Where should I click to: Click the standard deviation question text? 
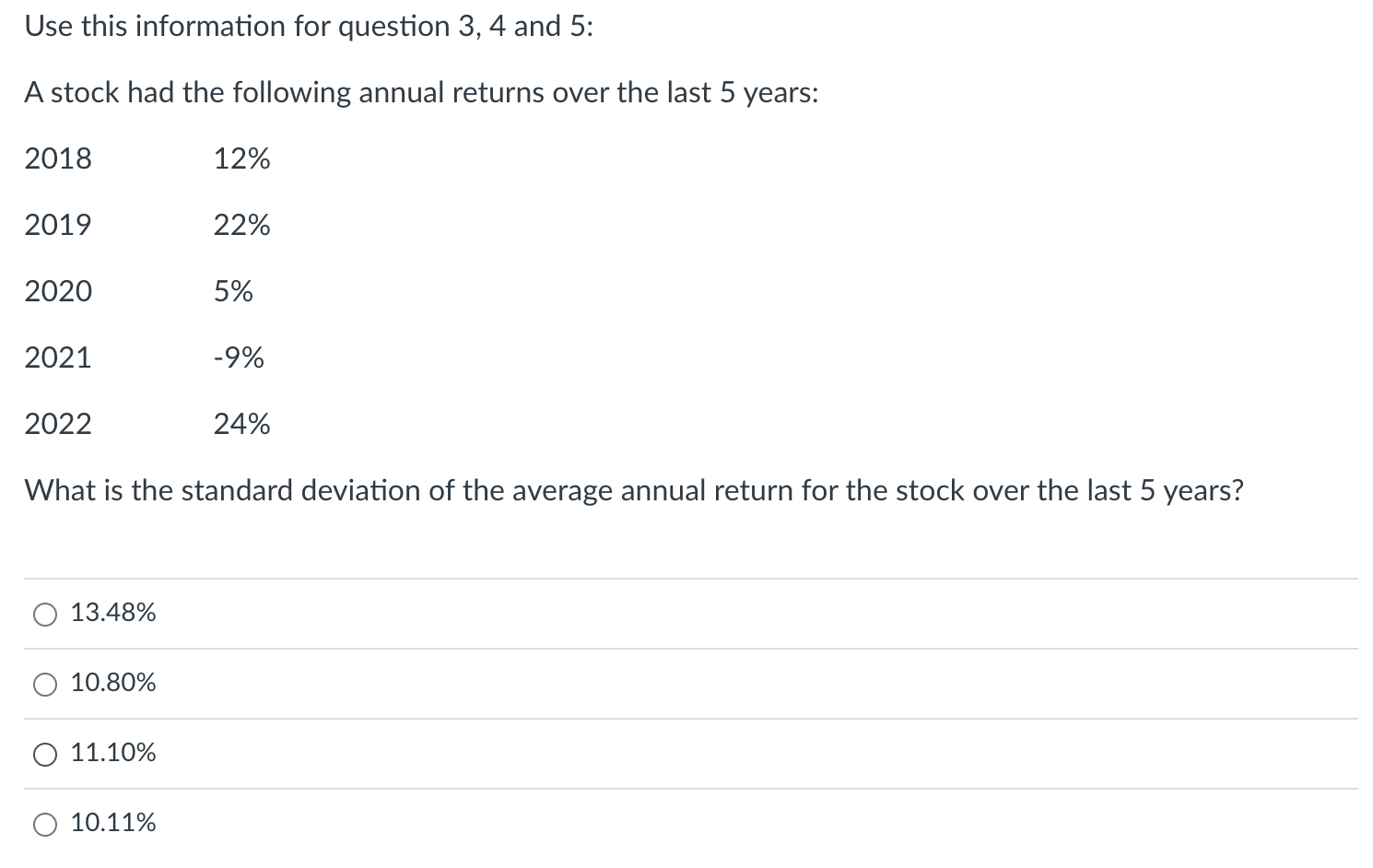634,491
